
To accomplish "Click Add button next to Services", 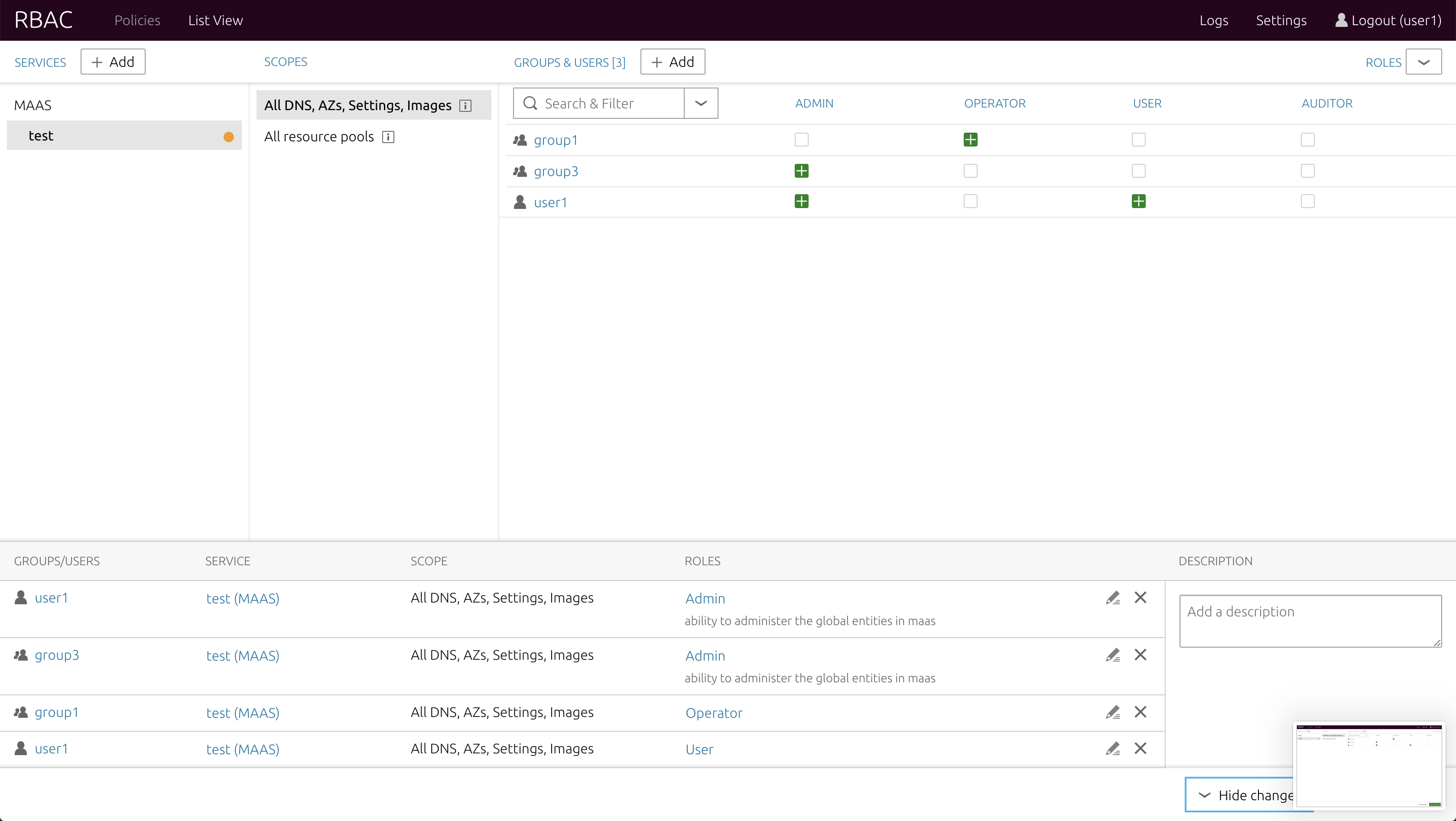I will point(113,62).
